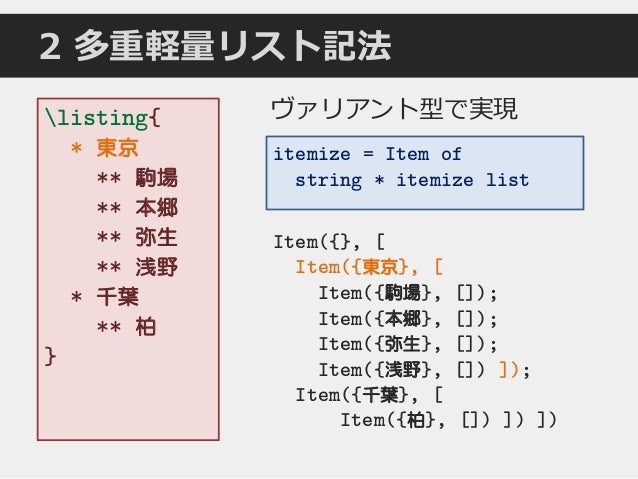The height and width of the screenshot is (479, 638).
Task: Click the '** 駒場' list entry
Action: click(x=137, y=178)
